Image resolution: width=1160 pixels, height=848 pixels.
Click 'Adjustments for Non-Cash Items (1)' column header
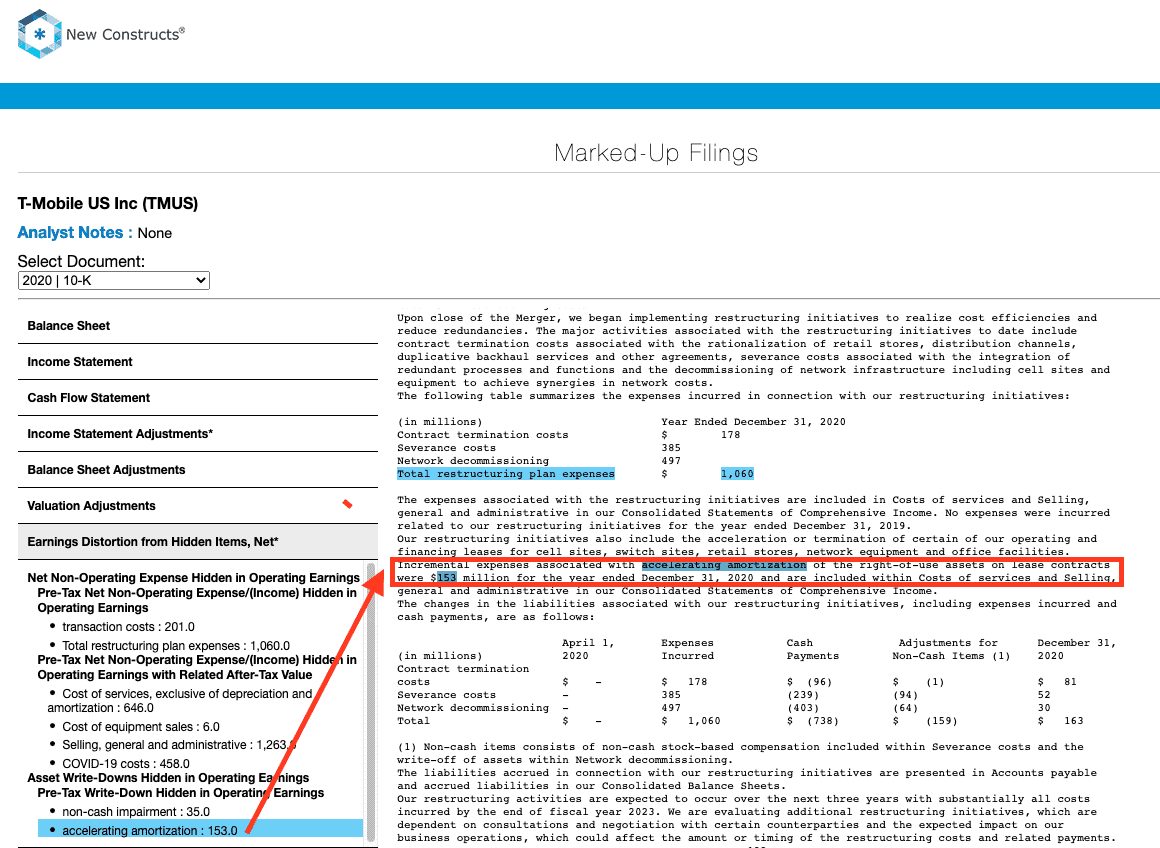(x=949, y=650)
